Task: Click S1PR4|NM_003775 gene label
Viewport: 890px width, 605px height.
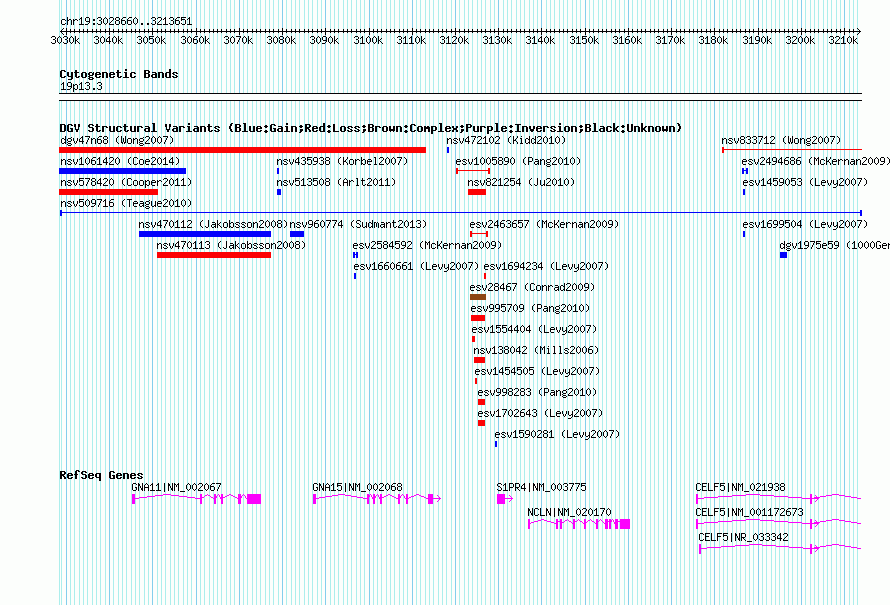Action: [x=541, y=487]
